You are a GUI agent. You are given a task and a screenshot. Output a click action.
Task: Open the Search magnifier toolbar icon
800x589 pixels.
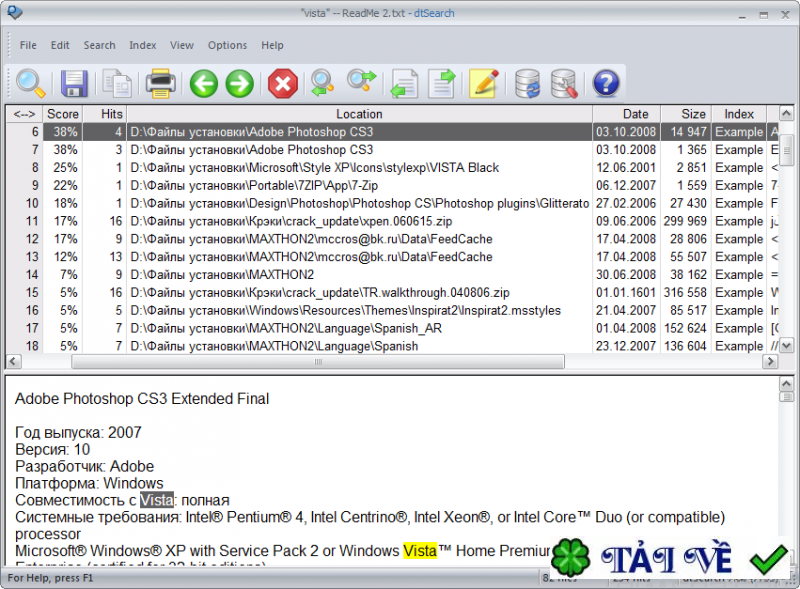pyautogui.click(x=31, y=83)
